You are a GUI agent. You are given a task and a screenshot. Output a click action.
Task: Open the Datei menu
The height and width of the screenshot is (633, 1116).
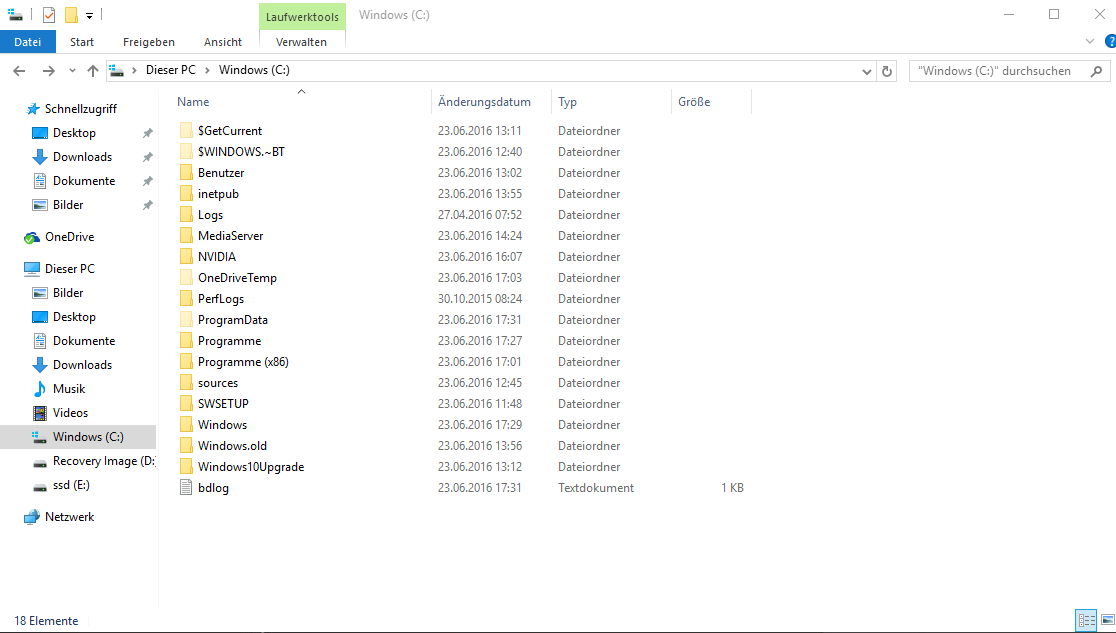tap(28, 42)
